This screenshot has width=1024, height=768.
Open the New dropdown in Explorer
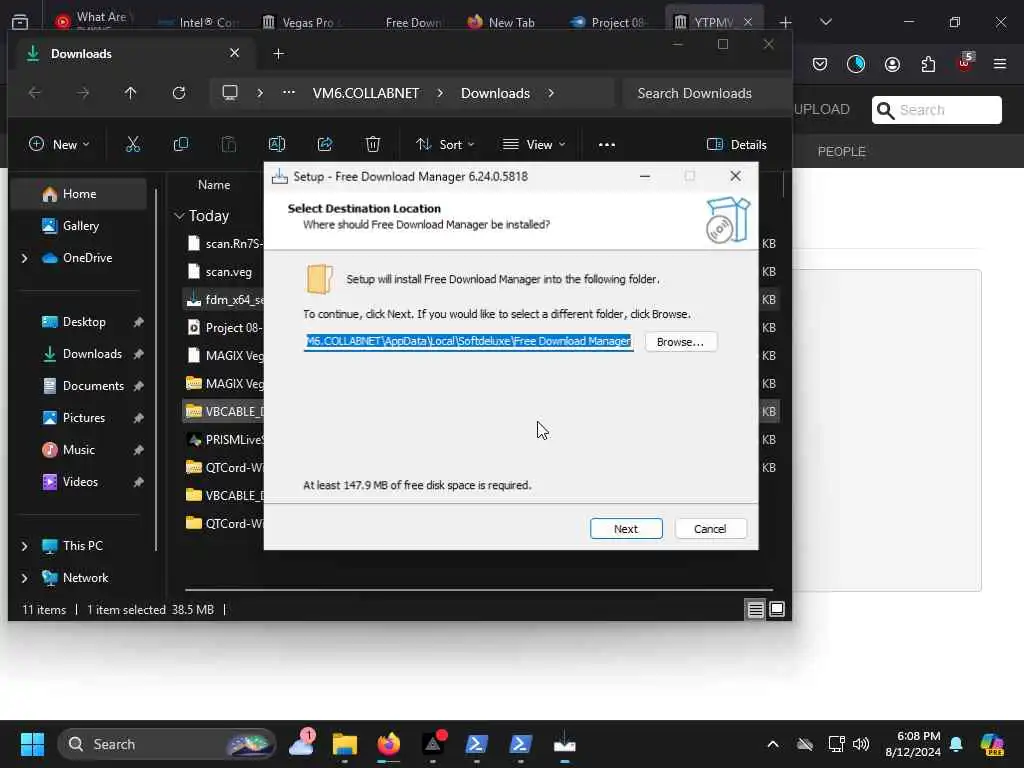click(x=59, y=144)
